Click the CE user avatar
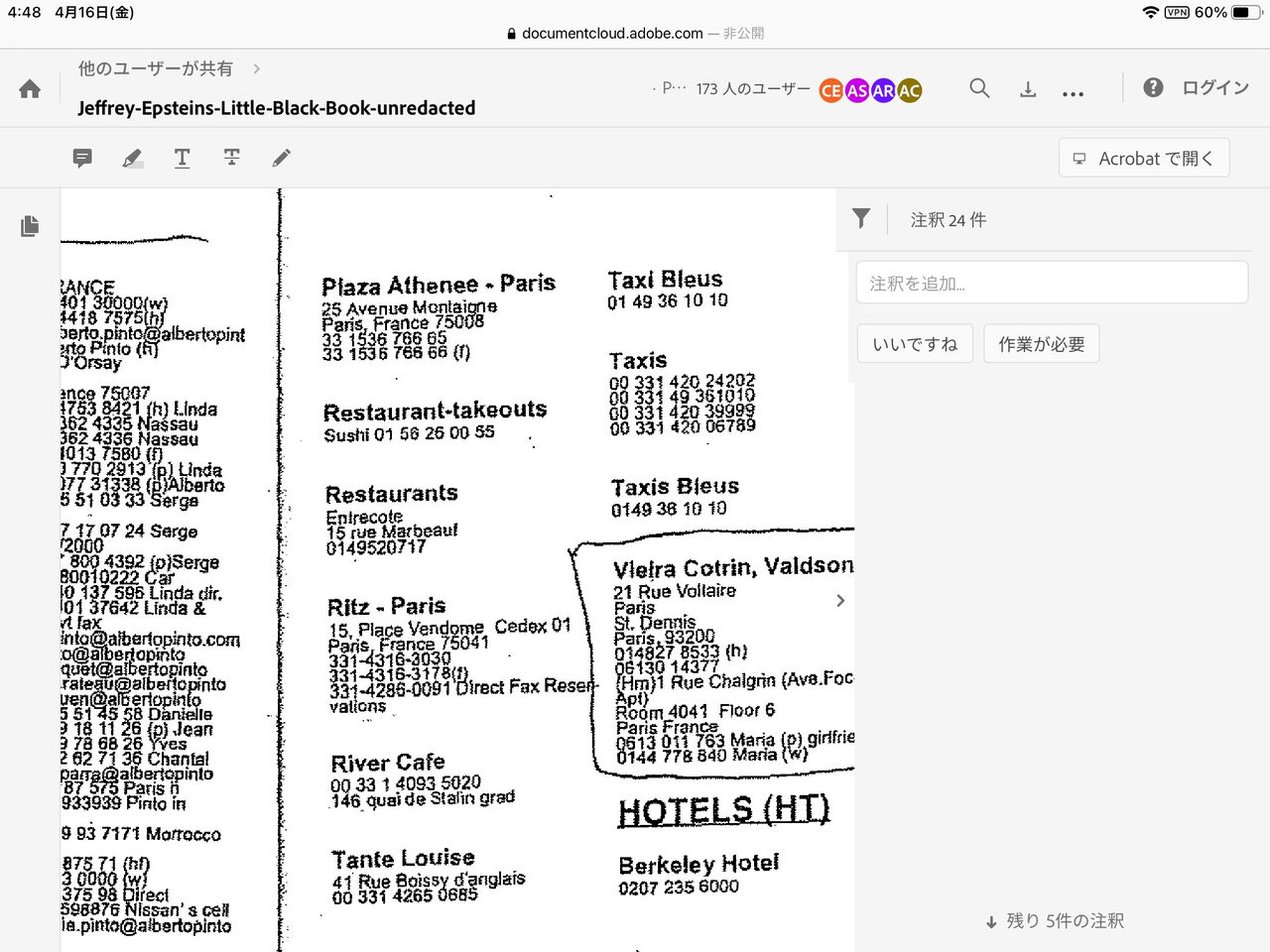This screenshot has height=952, width=1270. pyautogui.click(x=831, y=90)
